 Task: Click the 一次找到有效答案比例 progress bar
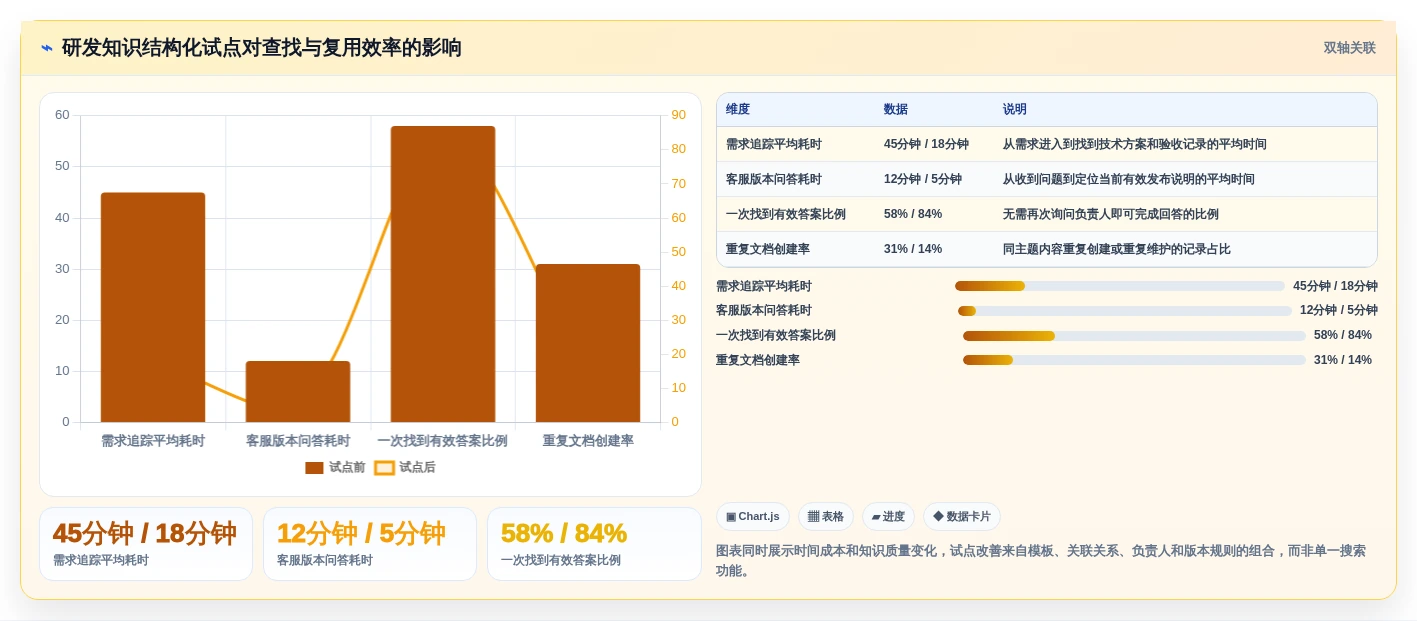pyautogui.click(x=1134, y=336)
